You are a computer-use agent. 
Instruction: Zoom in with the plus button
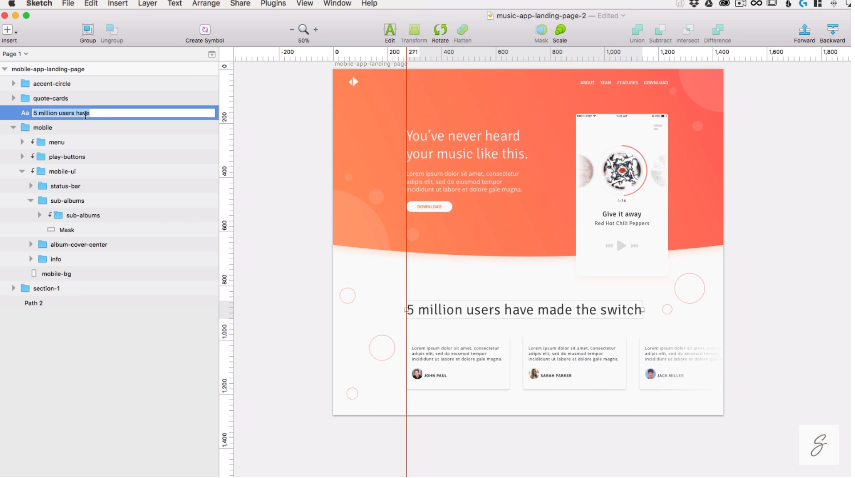[x=316, y=29]
